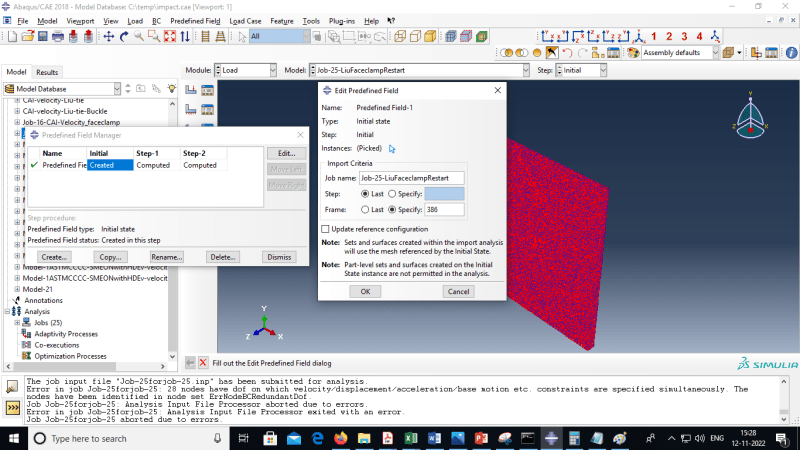Select the Step Last radio button
800x450 pixels.
(x=365, y=194)
